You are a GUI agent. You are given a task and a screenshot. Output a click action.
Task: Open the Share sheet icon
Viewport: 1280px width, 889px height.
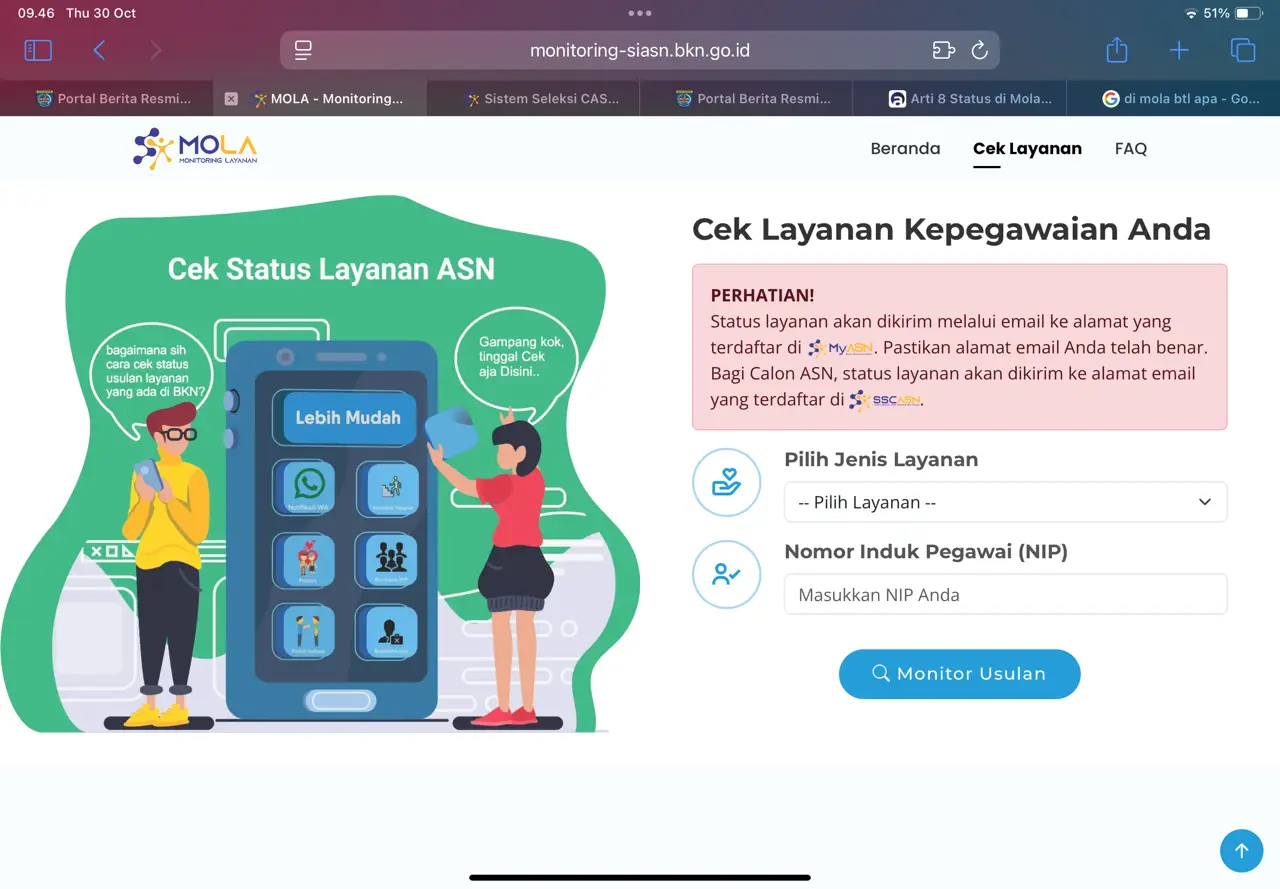click(1117, 50)
